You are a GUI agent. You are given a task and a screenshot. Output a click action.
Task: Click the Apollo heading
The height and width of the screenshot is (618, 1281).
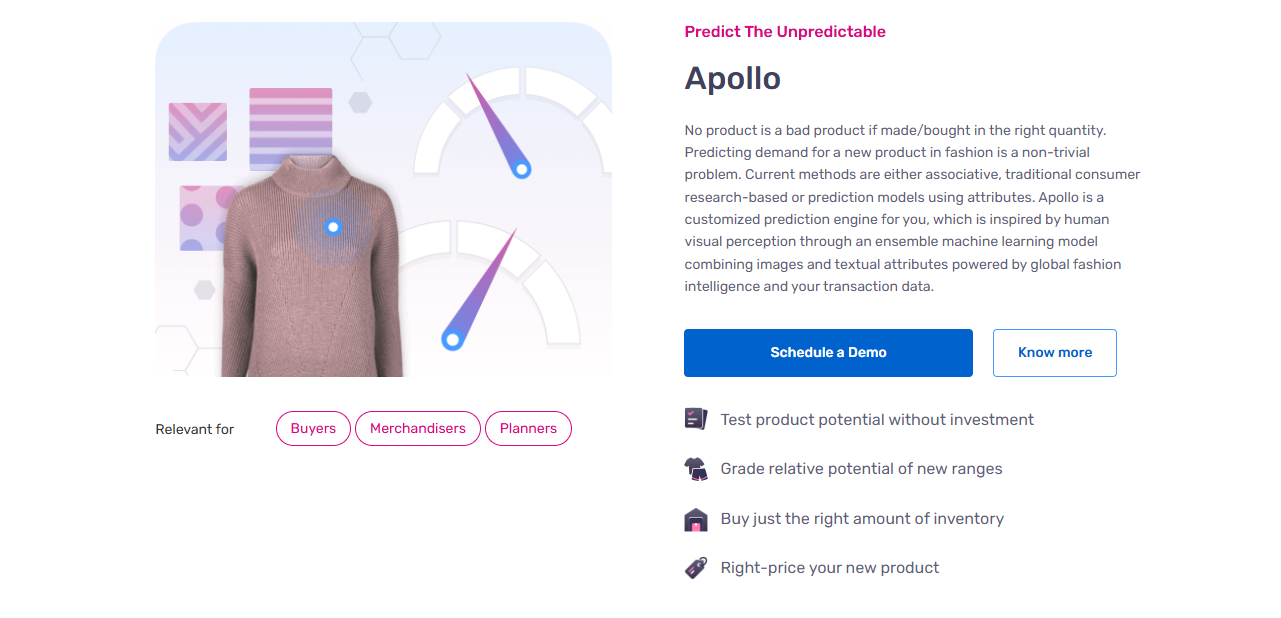(x=733, y=78)
